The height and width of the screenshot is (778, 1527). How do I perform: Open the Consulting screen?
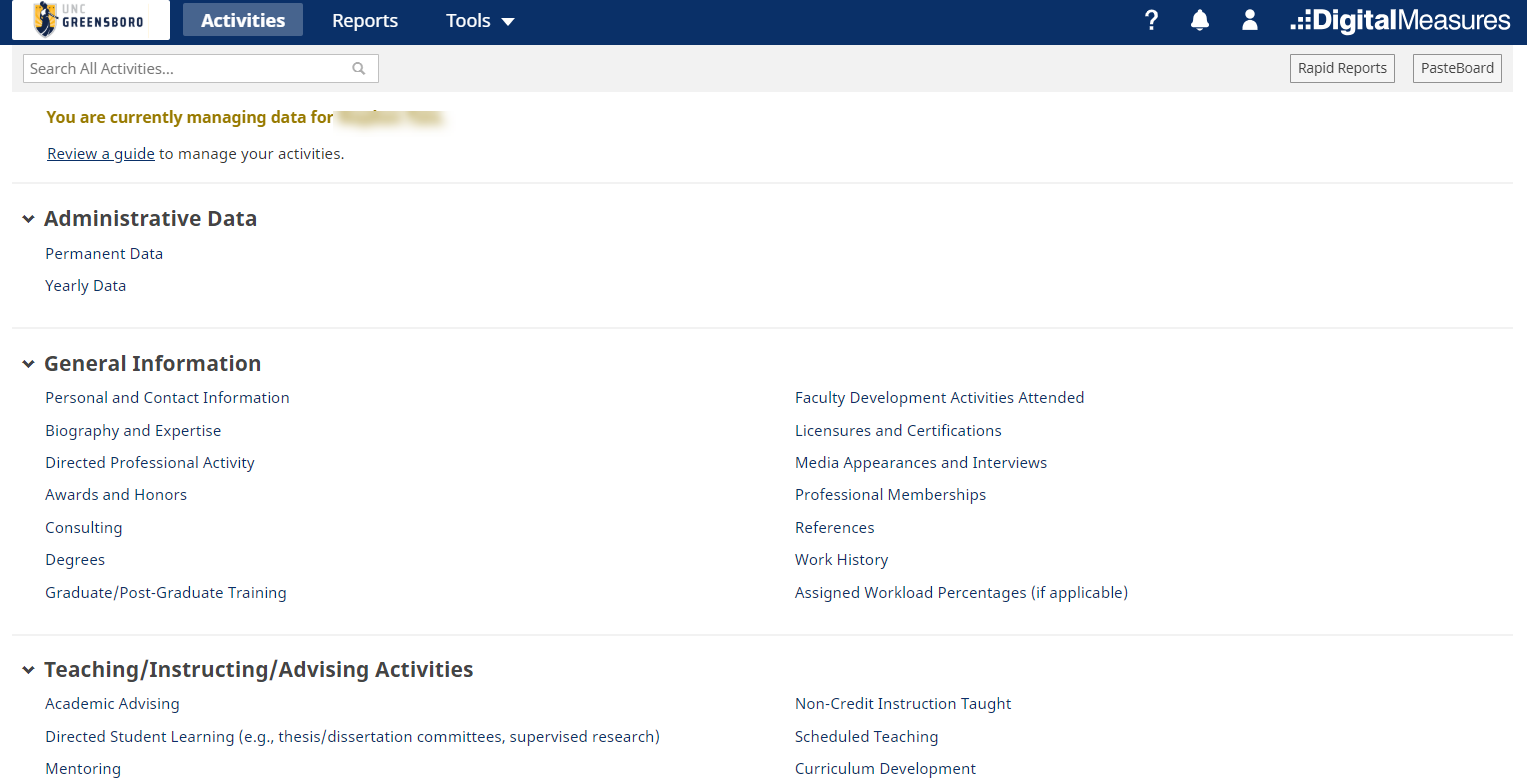84,528
